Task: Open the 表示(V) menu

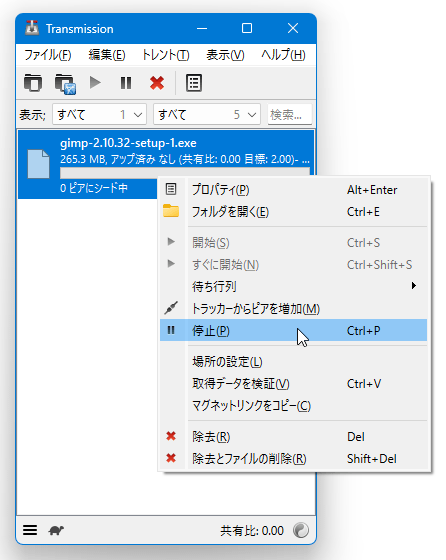Action: coord(225,55)
